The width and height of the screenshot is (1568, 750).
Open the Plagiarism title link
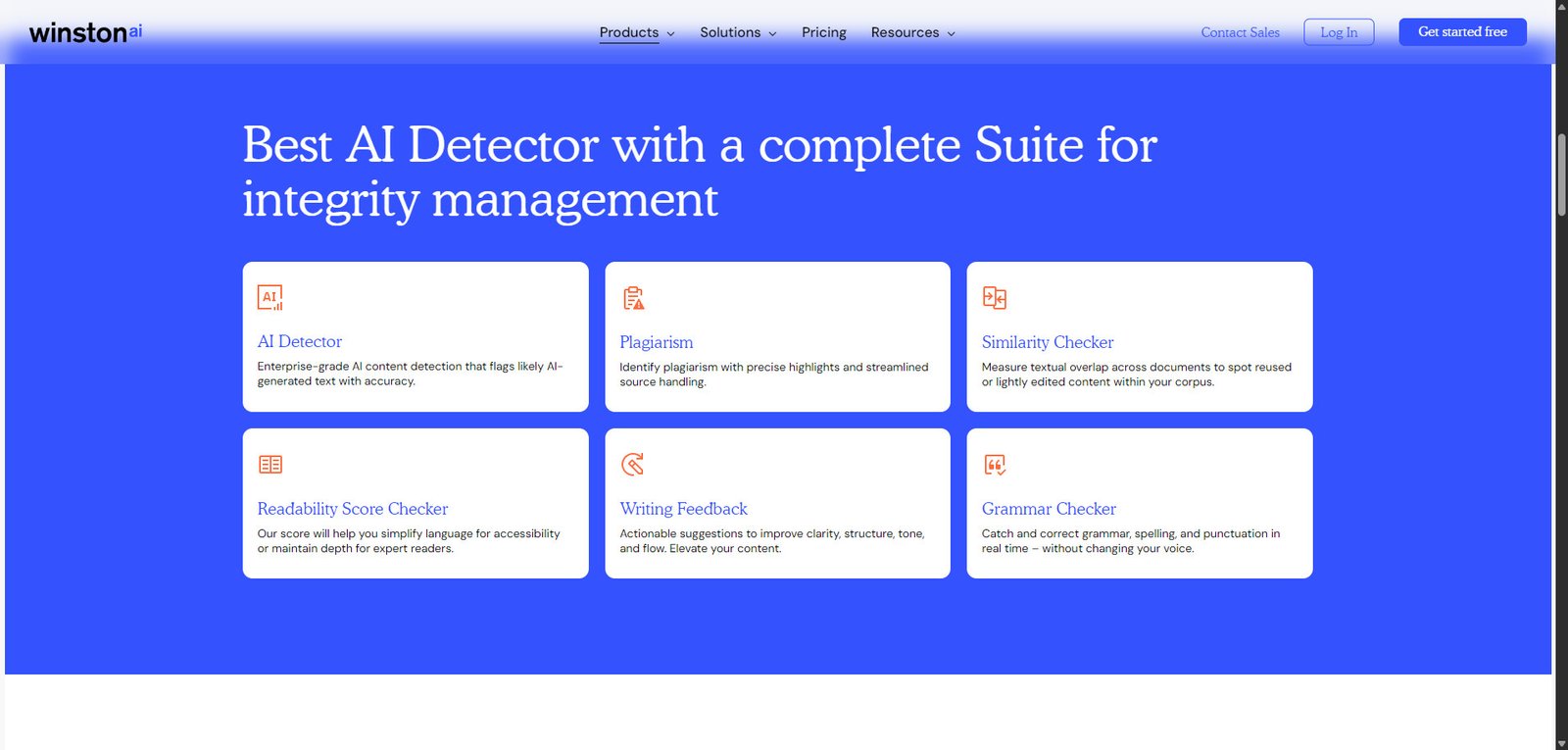pyautogui.click(x=656, y=342)
